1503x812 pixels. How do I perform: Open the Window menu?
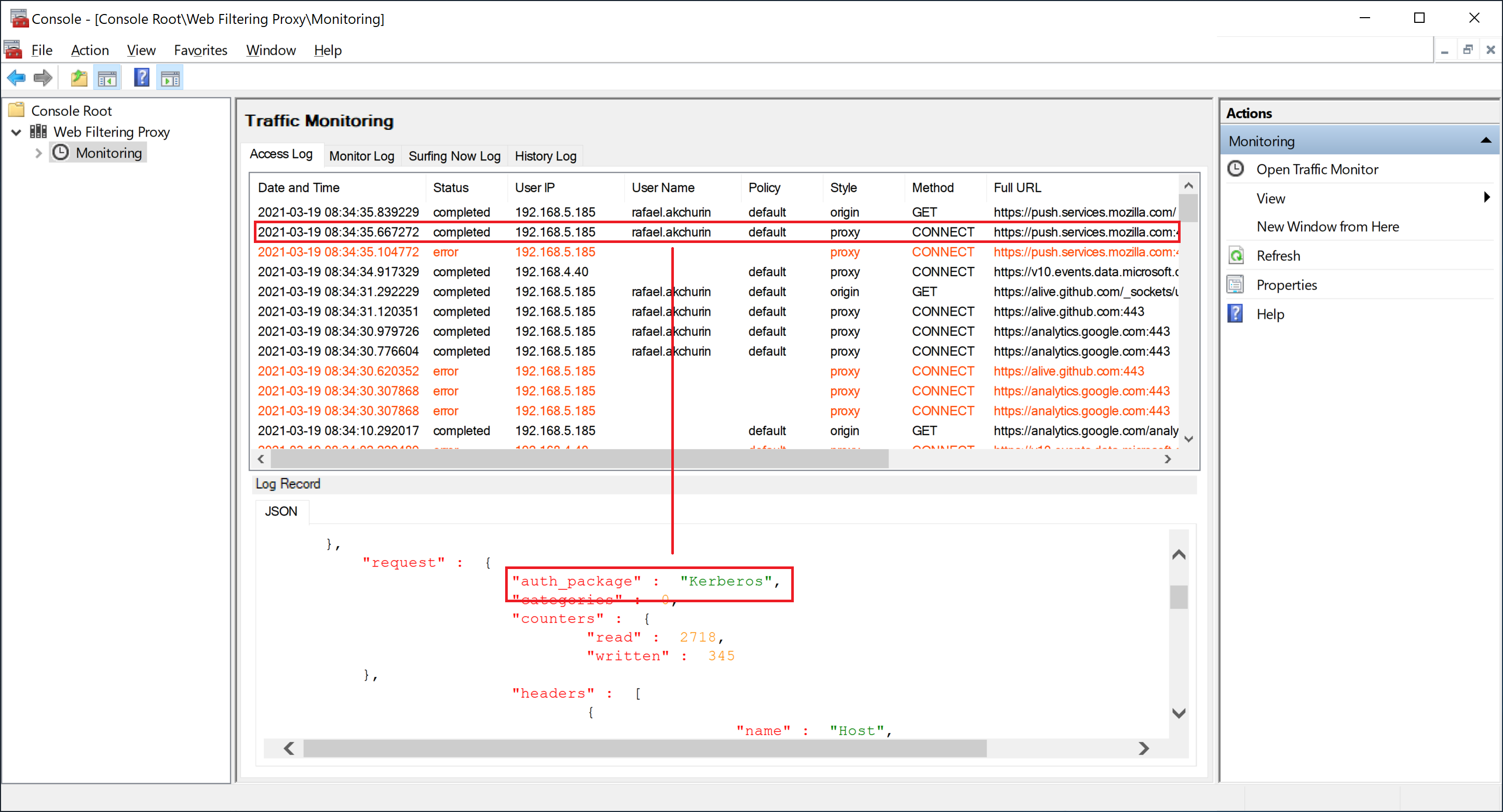[x=270, y=50]
